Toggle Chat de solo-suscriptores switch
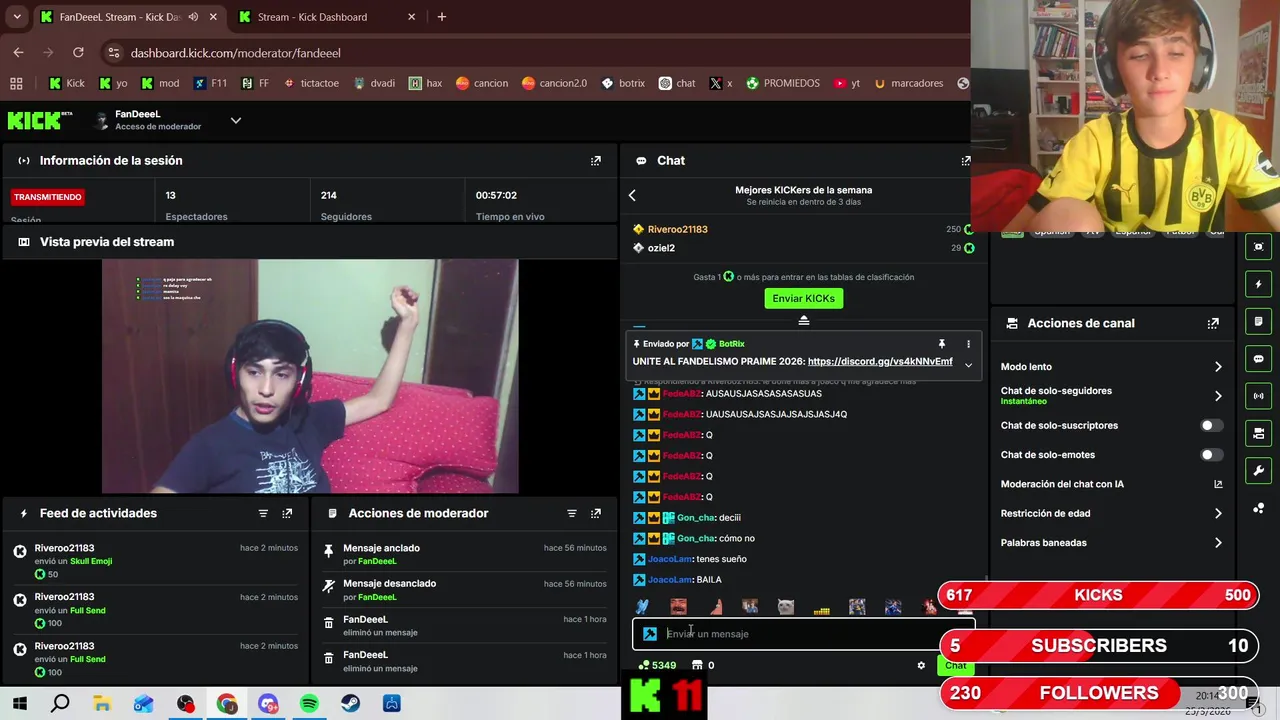This screenshot has height=720, width=1280. tap(1211, 425)
